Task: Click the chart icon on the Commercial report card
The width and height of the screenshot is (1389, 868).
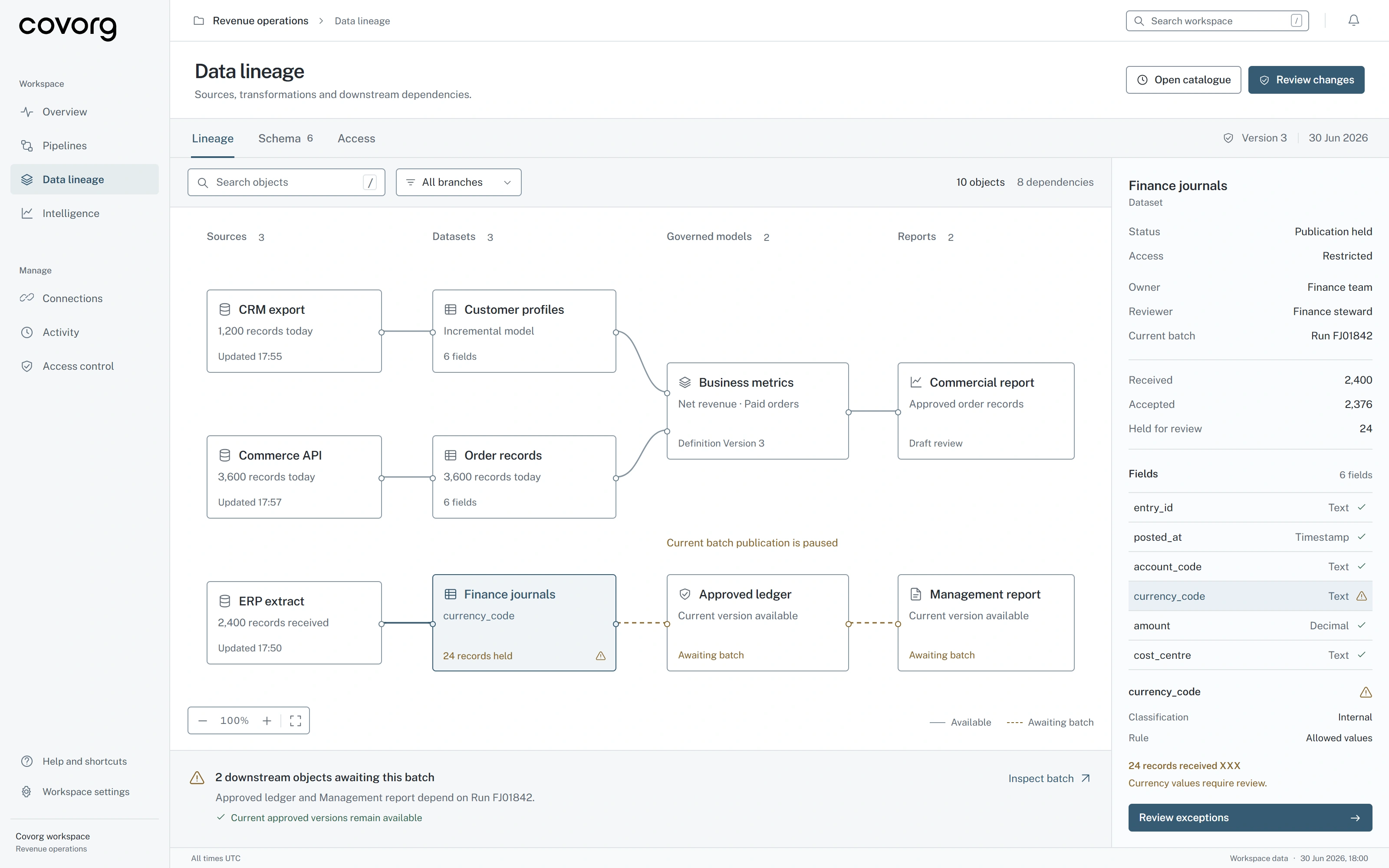Action: point(915,382)
